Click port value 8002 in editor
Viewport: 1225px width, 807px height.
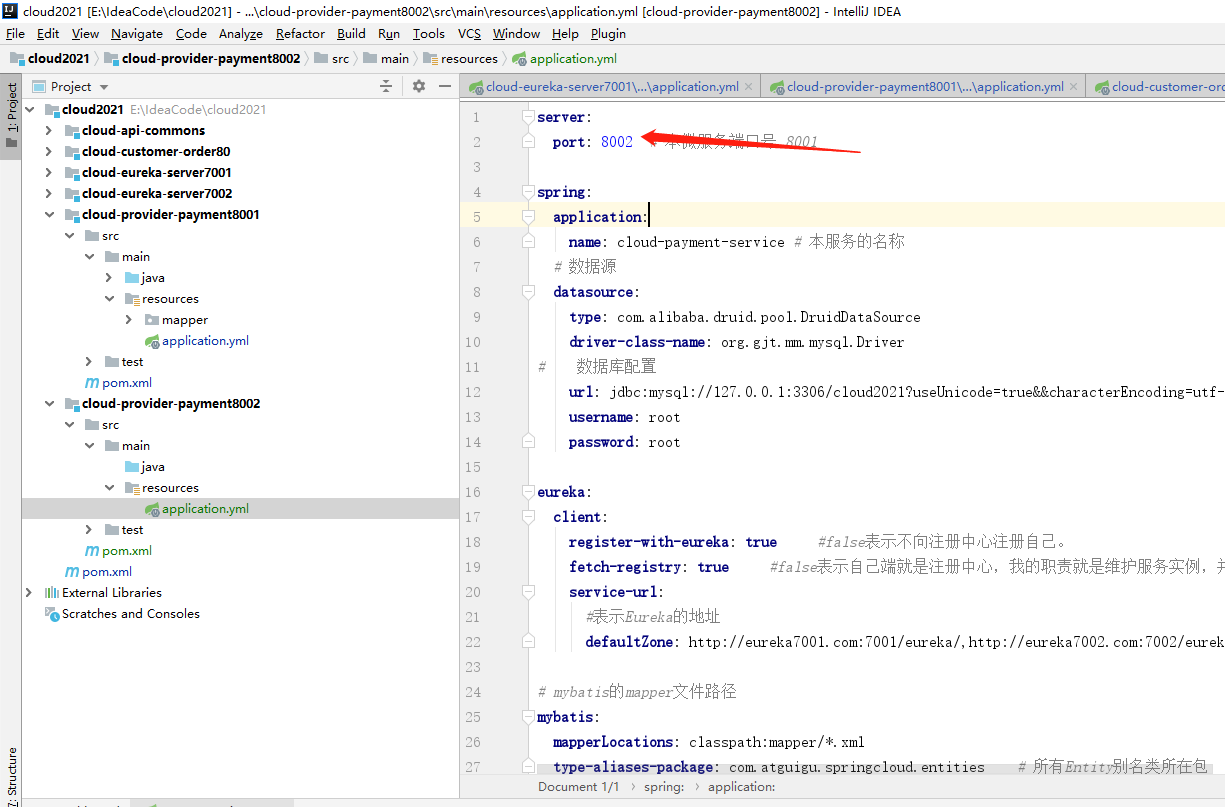617,142
